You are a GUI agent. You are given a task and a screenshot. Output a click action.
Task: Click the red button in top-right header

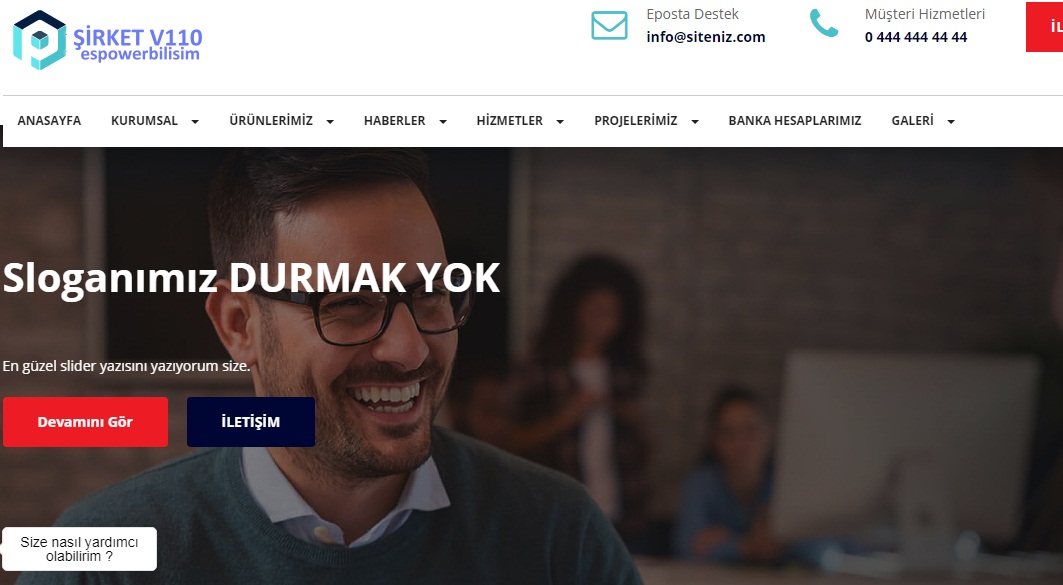coord(1044,27)
